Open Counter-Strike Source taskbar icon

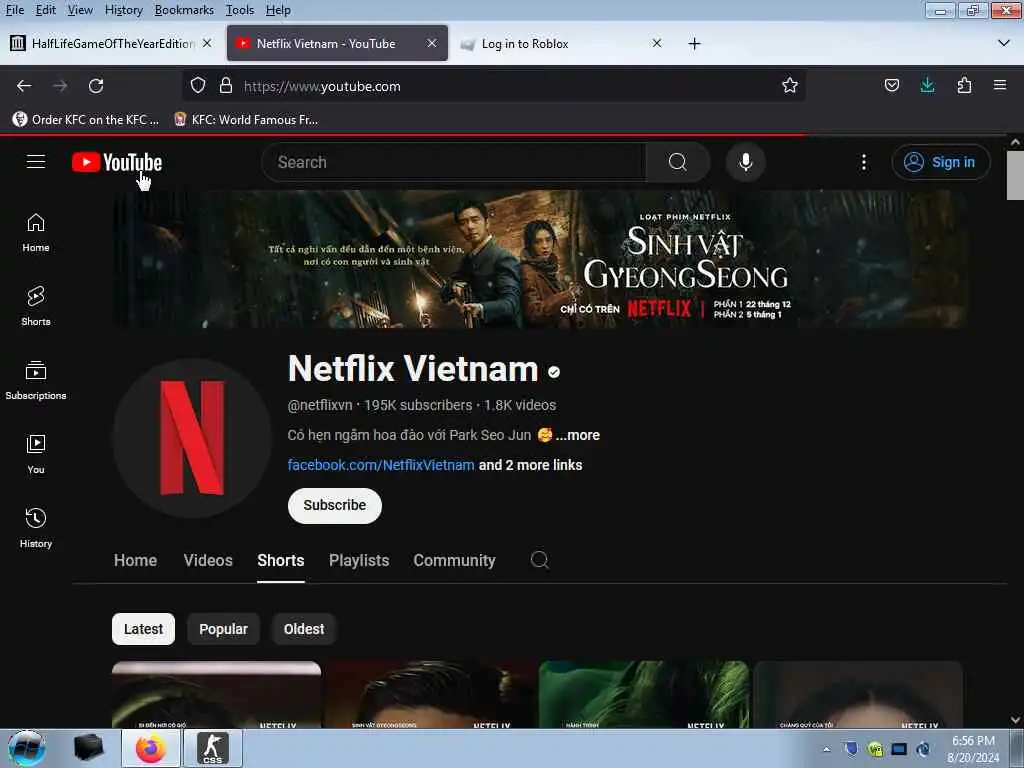pyautogui.click(x=213, y=748)
